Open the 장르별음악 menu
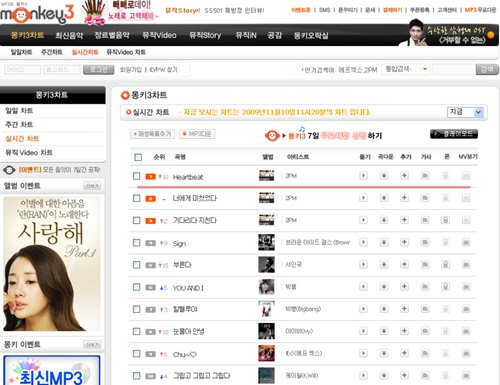500x385 pixels. [112, 35]
